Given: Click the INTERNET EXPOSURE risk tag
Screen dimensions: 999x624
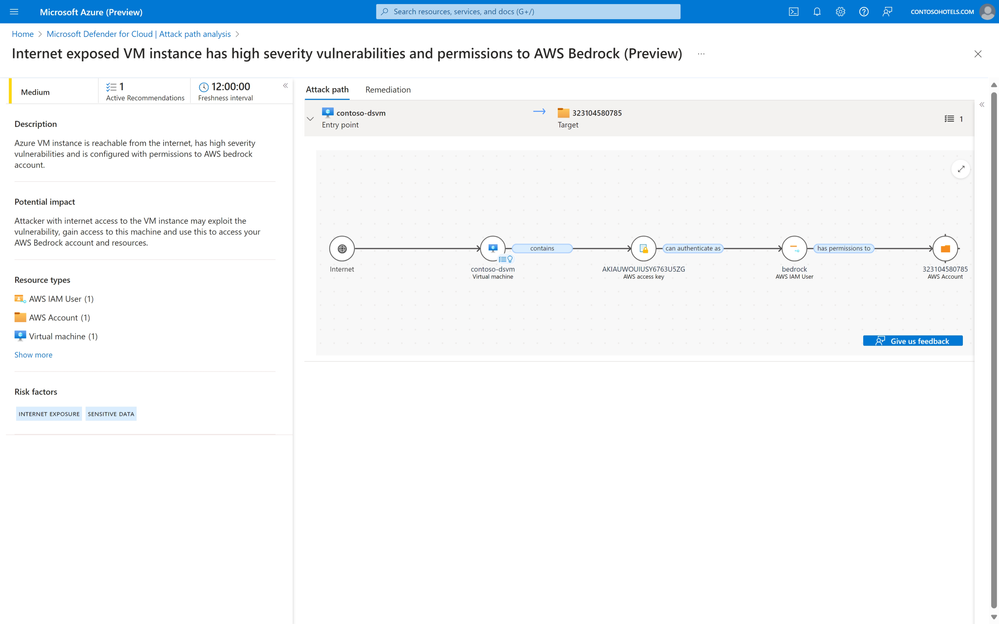Looking at the screenshot, I should point(49,414).
